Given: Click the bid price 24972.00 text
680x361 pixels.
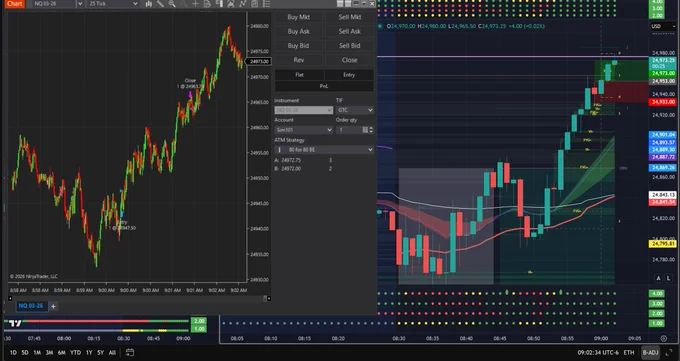Looking at the screenshot, I should point(291,168).
